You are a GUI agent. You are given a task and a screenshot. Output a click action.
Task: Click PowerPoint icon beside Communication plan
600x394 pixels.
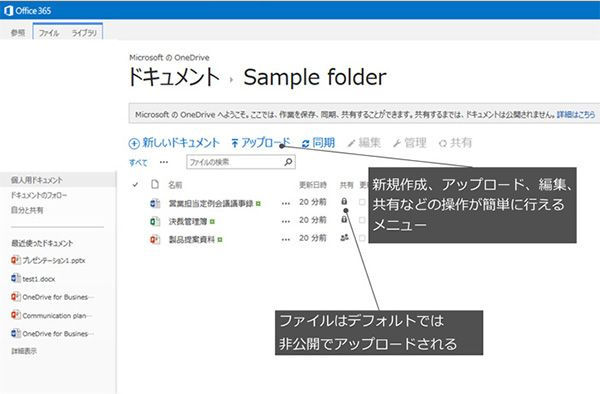[16, 315]
